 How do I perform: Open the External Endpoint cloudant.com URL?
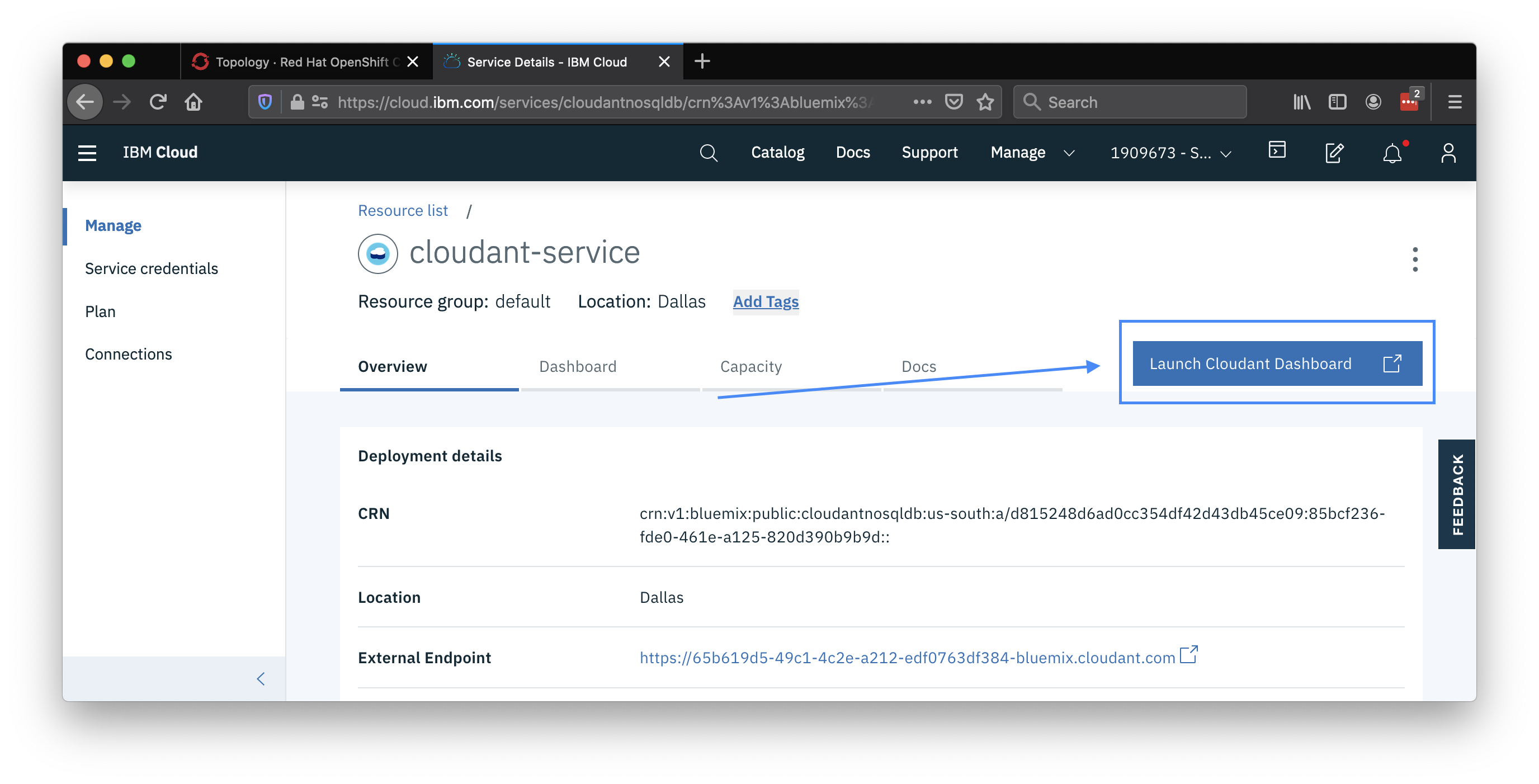(907, 657)
